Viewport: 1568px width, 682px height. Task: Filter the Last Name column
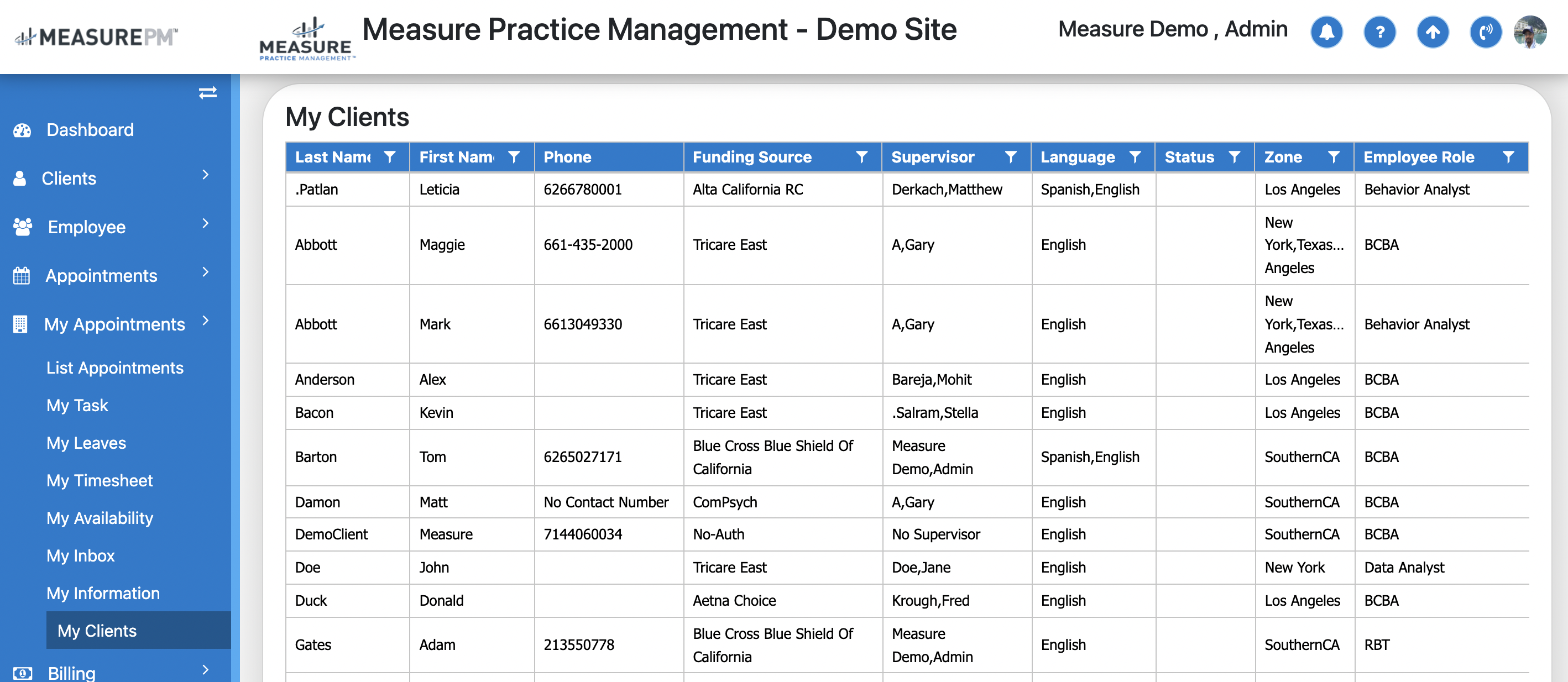pos(390,157)
